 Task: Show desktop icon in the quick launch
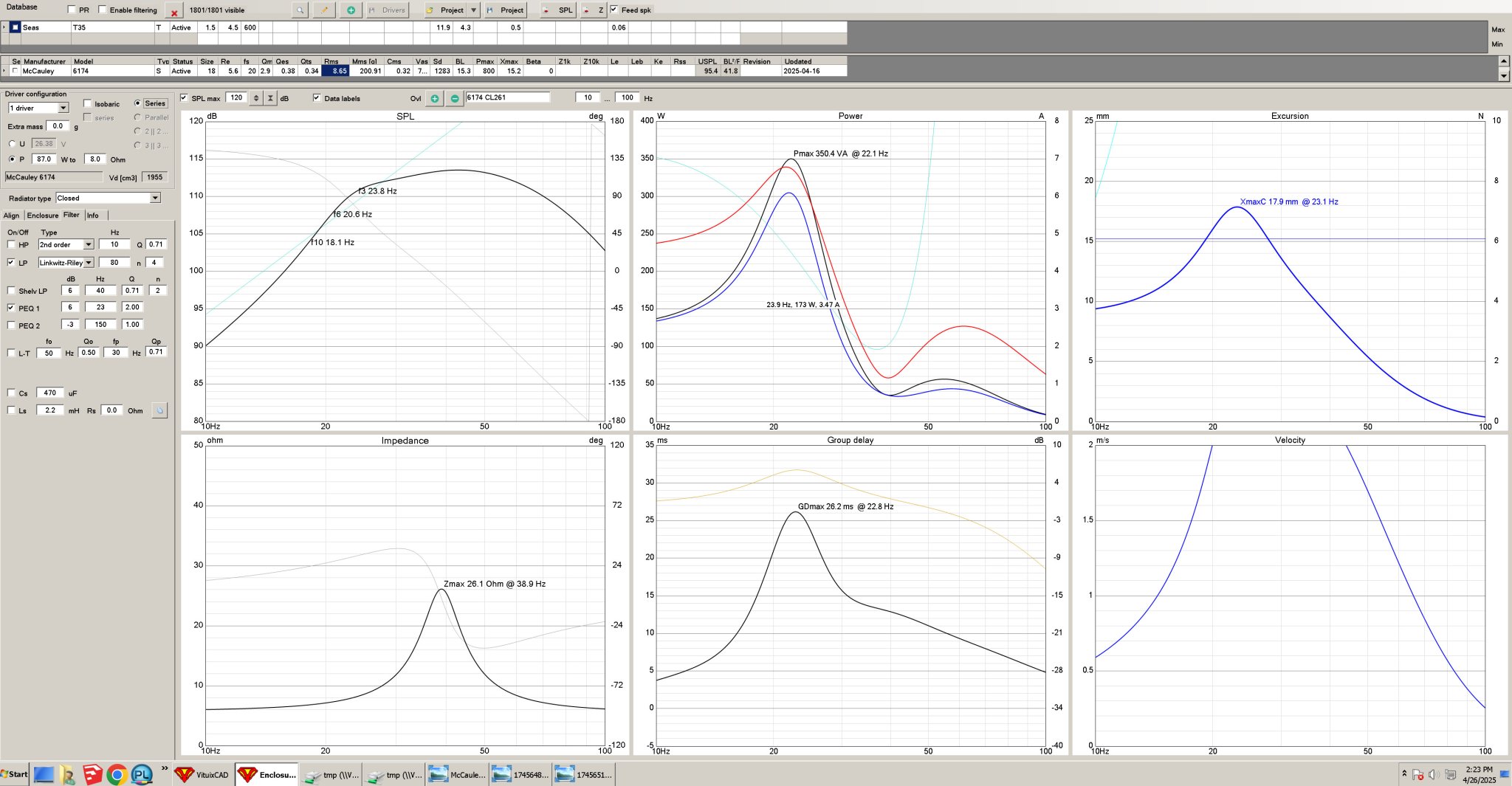(44, 774)
